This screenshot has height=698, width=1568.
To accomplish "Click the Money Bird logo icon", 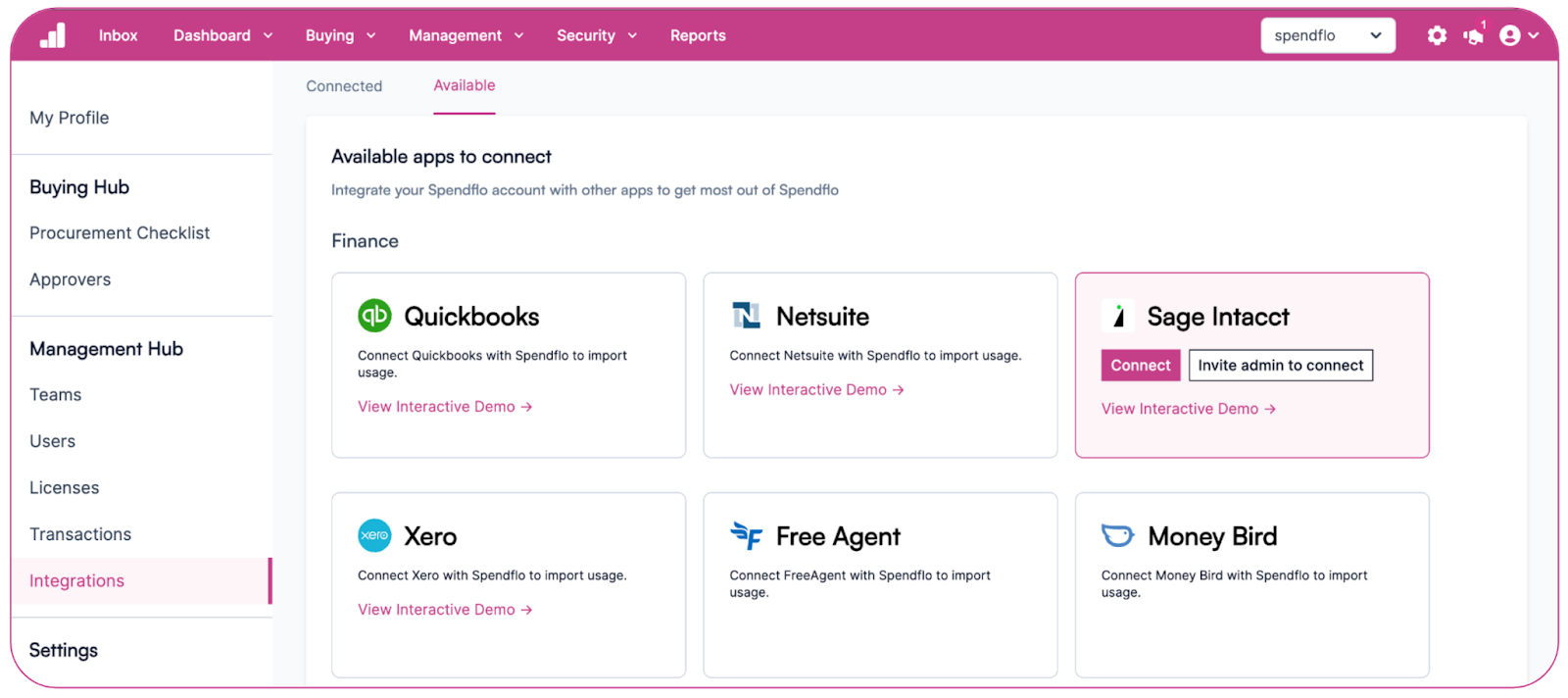I will [1118, 535].
